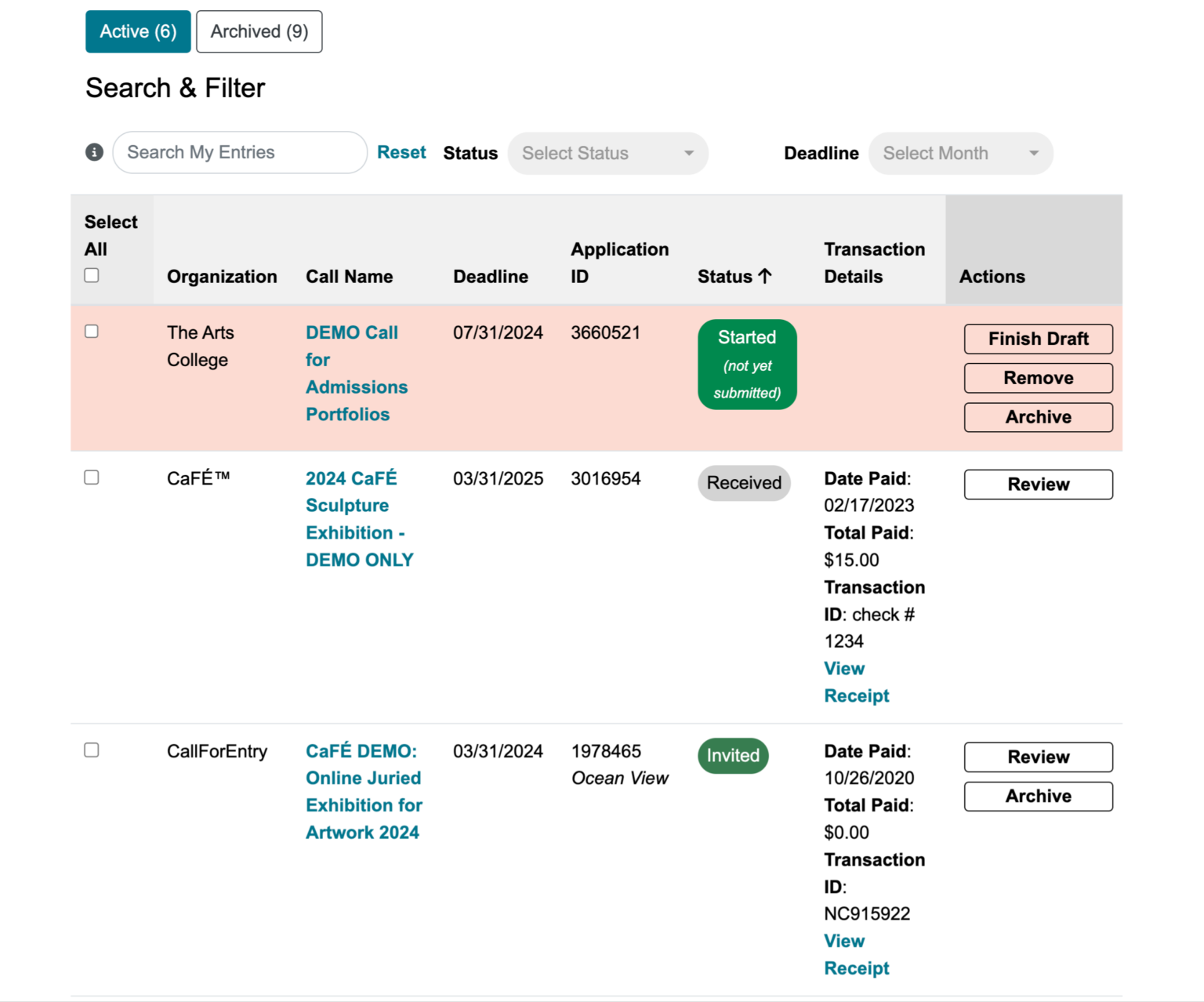Image resolution: width=1204 pixels, height=1002 pixels.
Task: Open the Select Status dropdown
Action: tap(607, 153)
